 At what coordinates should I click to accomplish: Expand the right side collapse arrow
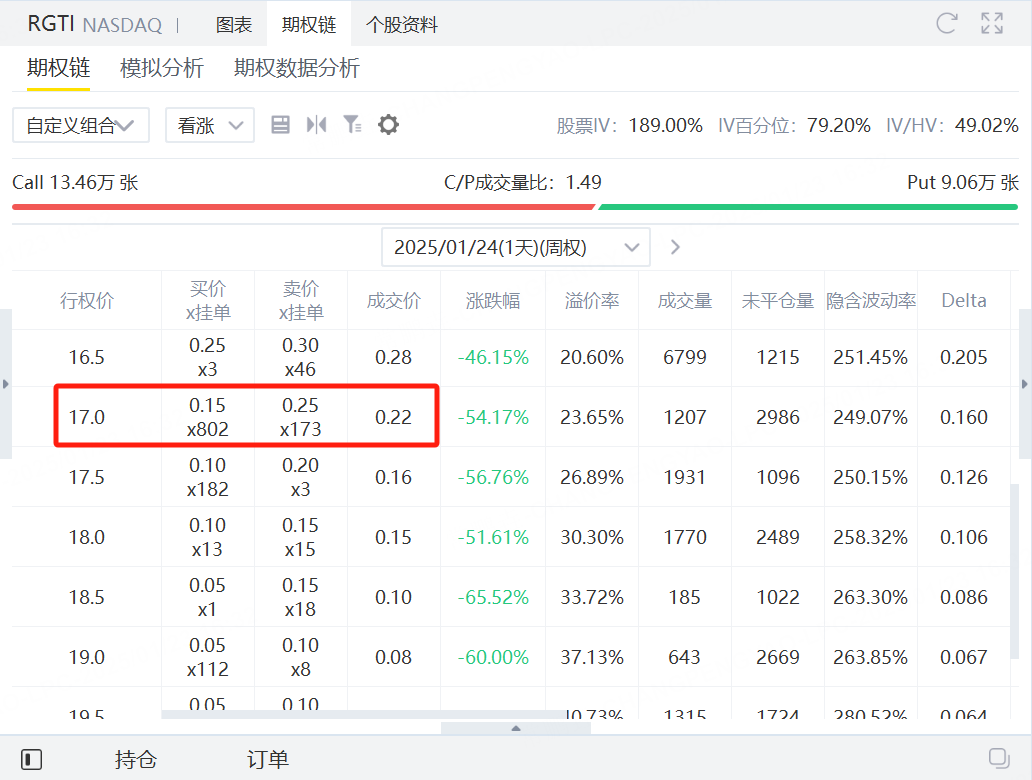pyautogui.click(x=1025, y=384)
